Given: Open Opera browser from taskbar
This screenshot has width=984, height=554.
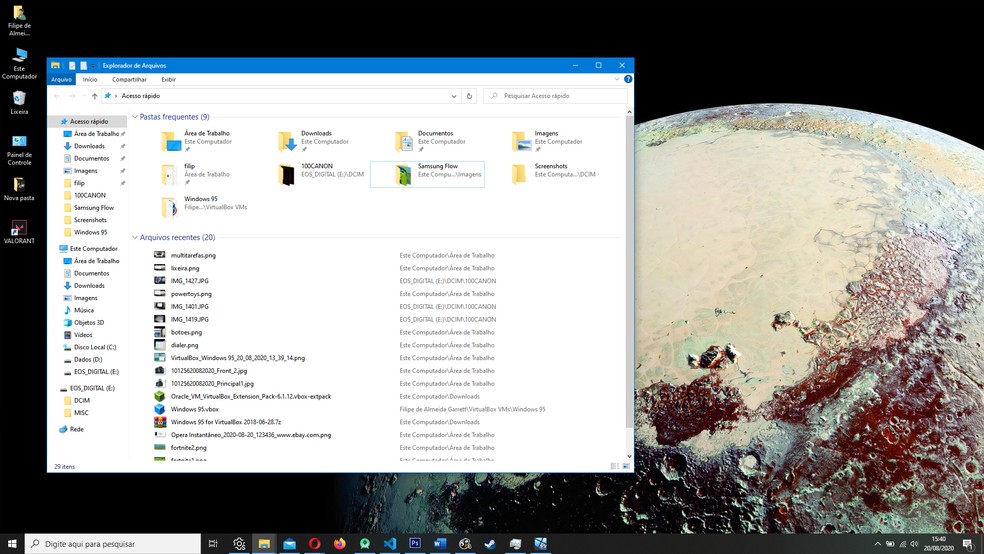Looking at the screenshot, I should tap(314, 543).
